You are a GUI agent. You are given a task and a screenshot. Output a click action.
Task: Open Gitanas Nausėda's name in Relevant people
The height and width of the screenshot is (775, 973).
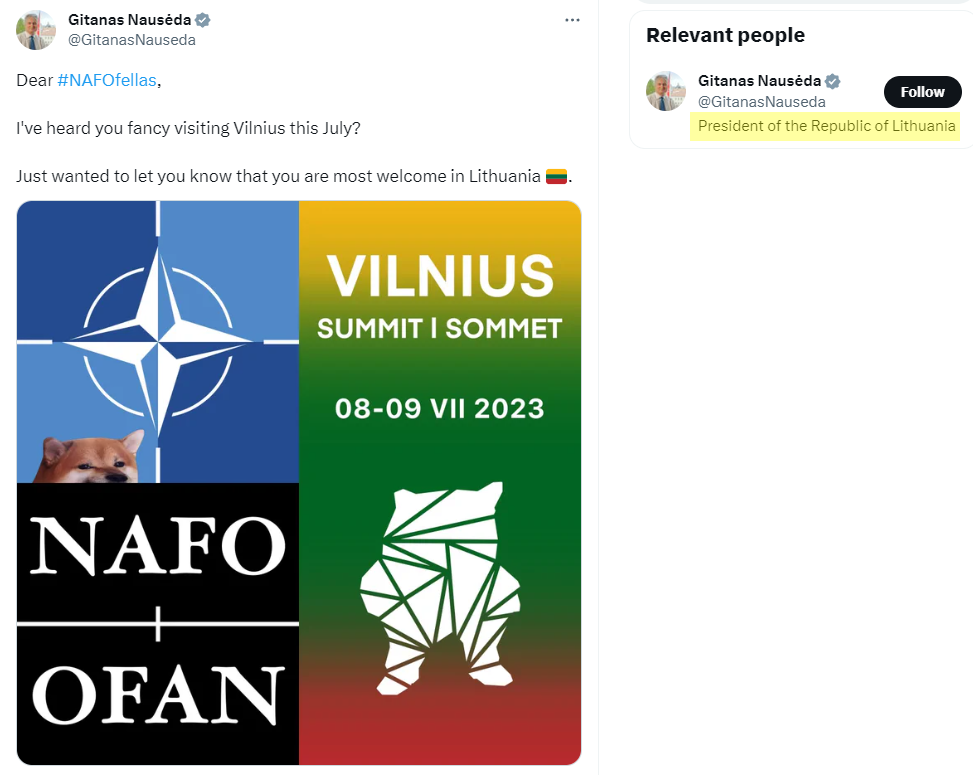(760, 81)
